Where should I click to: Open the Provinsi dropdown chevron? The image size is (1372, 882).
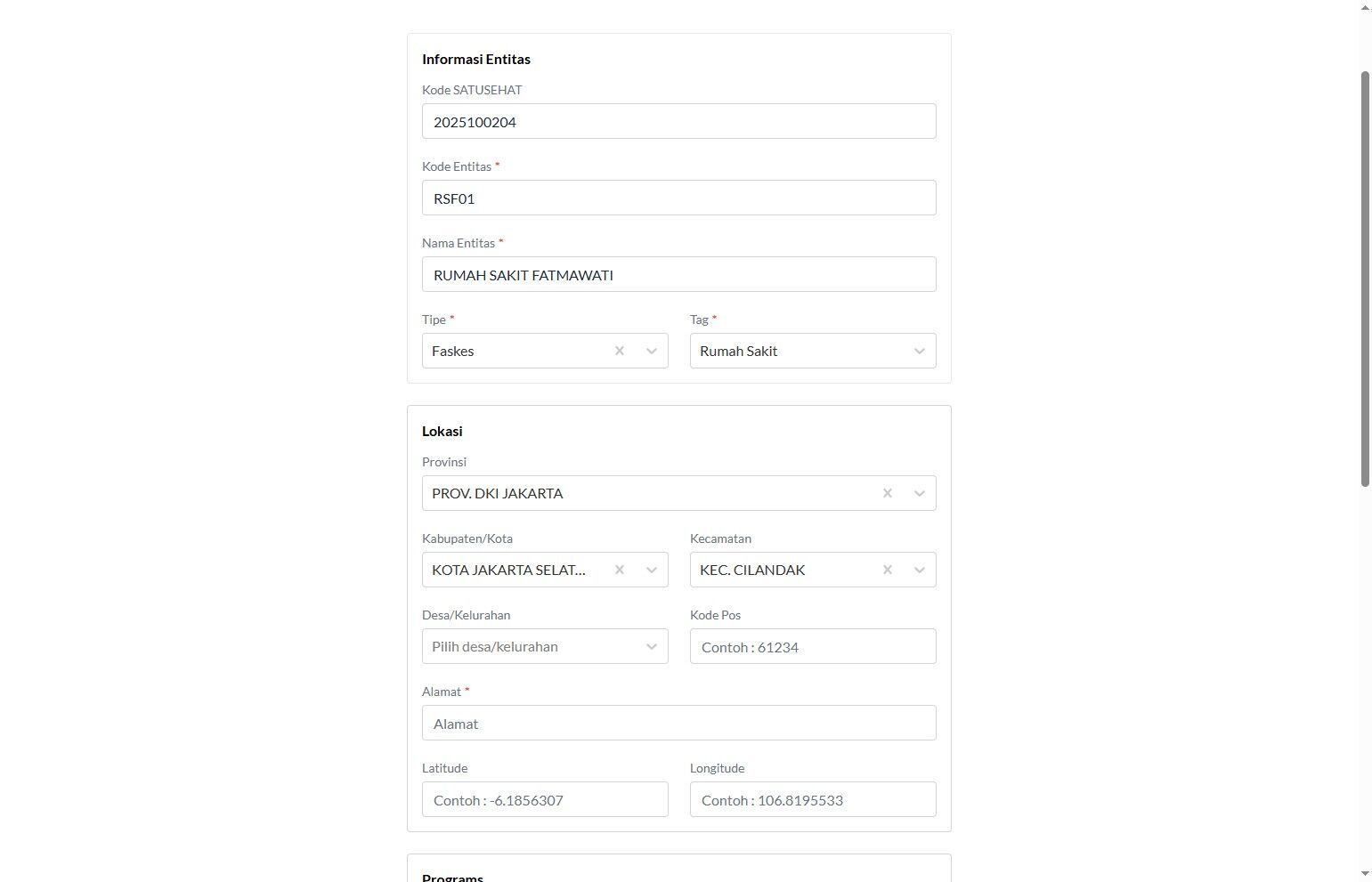(x=920, y=493)
